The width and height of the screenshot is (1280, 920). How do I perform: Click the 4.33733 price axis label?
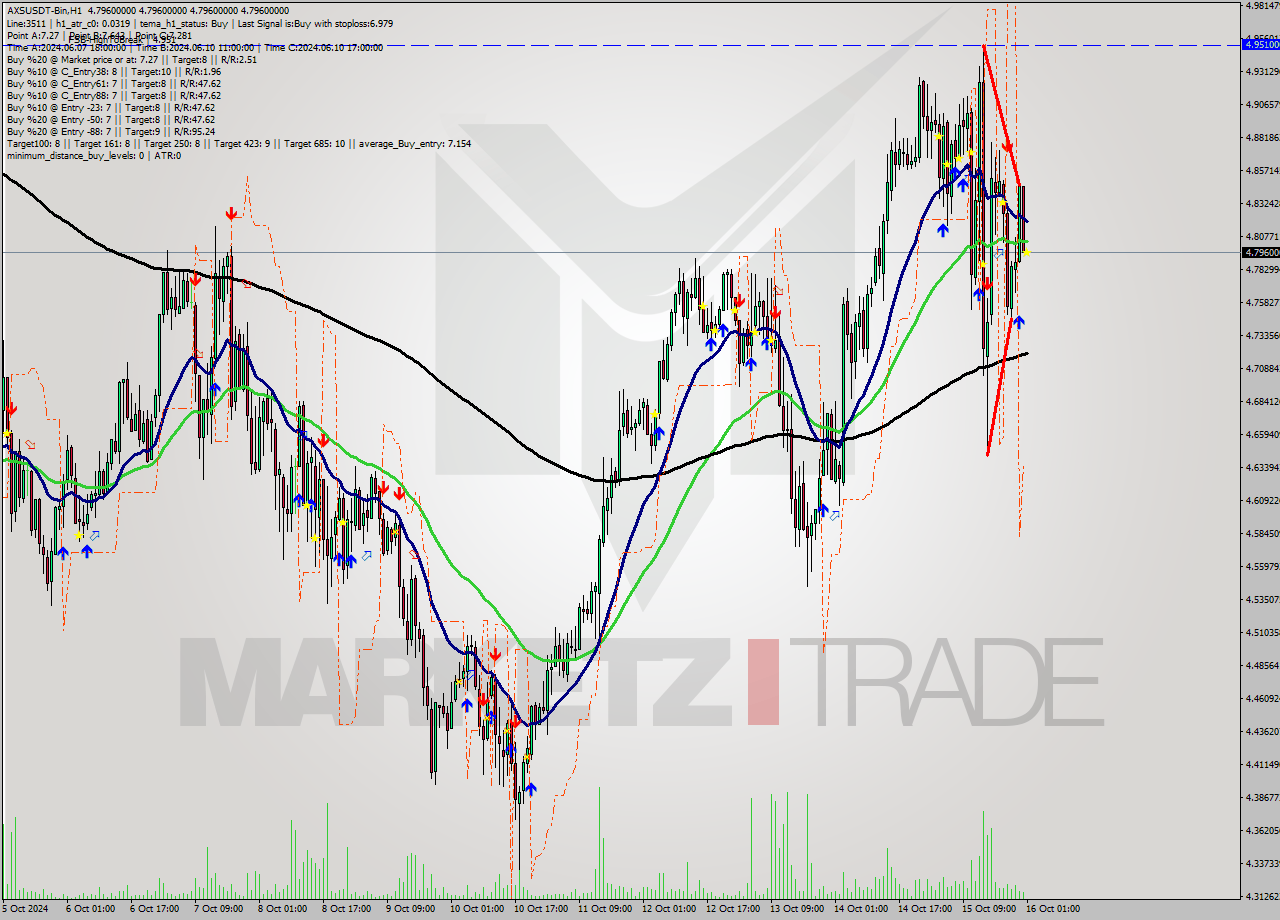click(x=1262, y=864)
